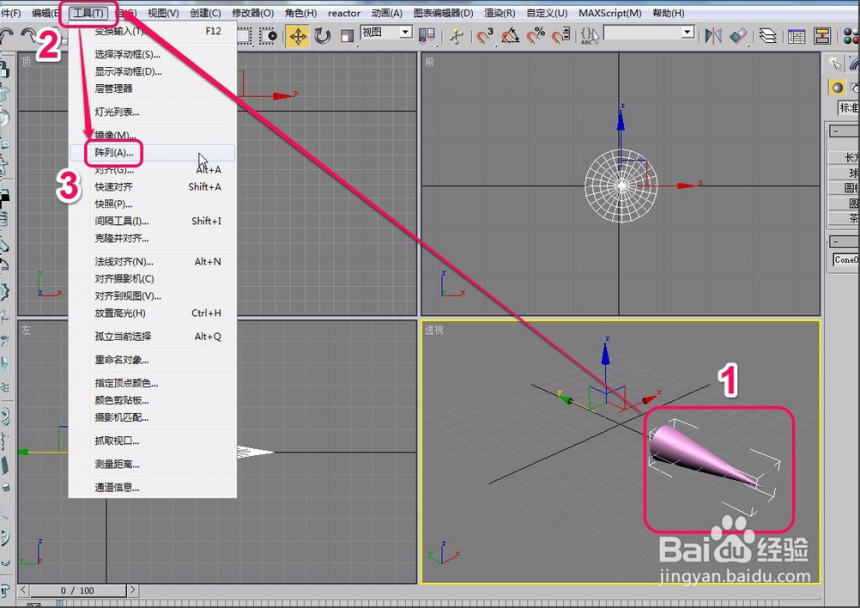This screenshot has width=860, height=608.
Task: Toggle window/crossing selection mode
Action: click(x=269, y=36)
